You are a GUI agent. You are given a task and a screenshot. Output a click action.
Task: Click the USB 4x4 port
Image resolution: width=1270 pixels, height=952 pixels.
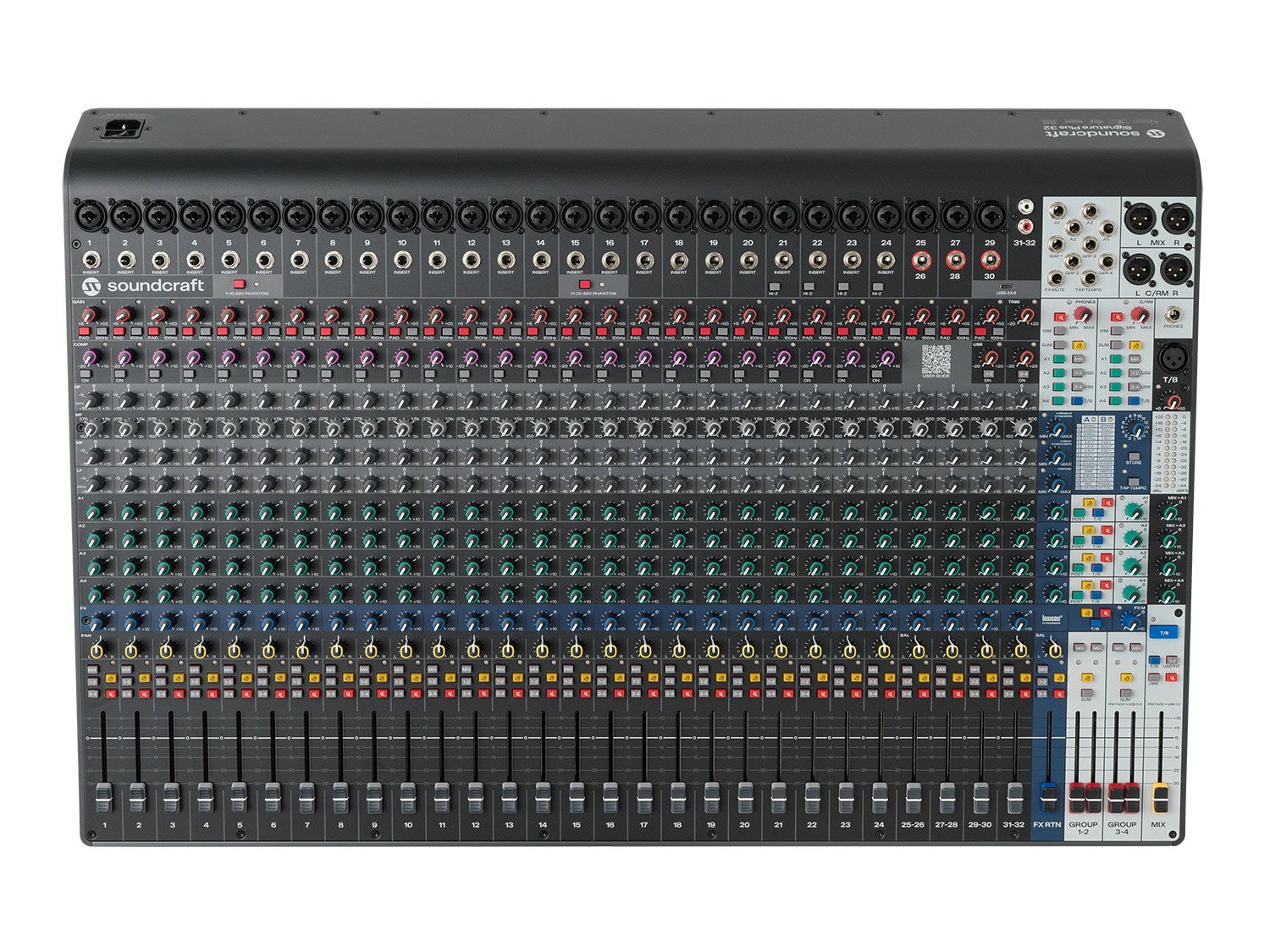point(1005,285)
